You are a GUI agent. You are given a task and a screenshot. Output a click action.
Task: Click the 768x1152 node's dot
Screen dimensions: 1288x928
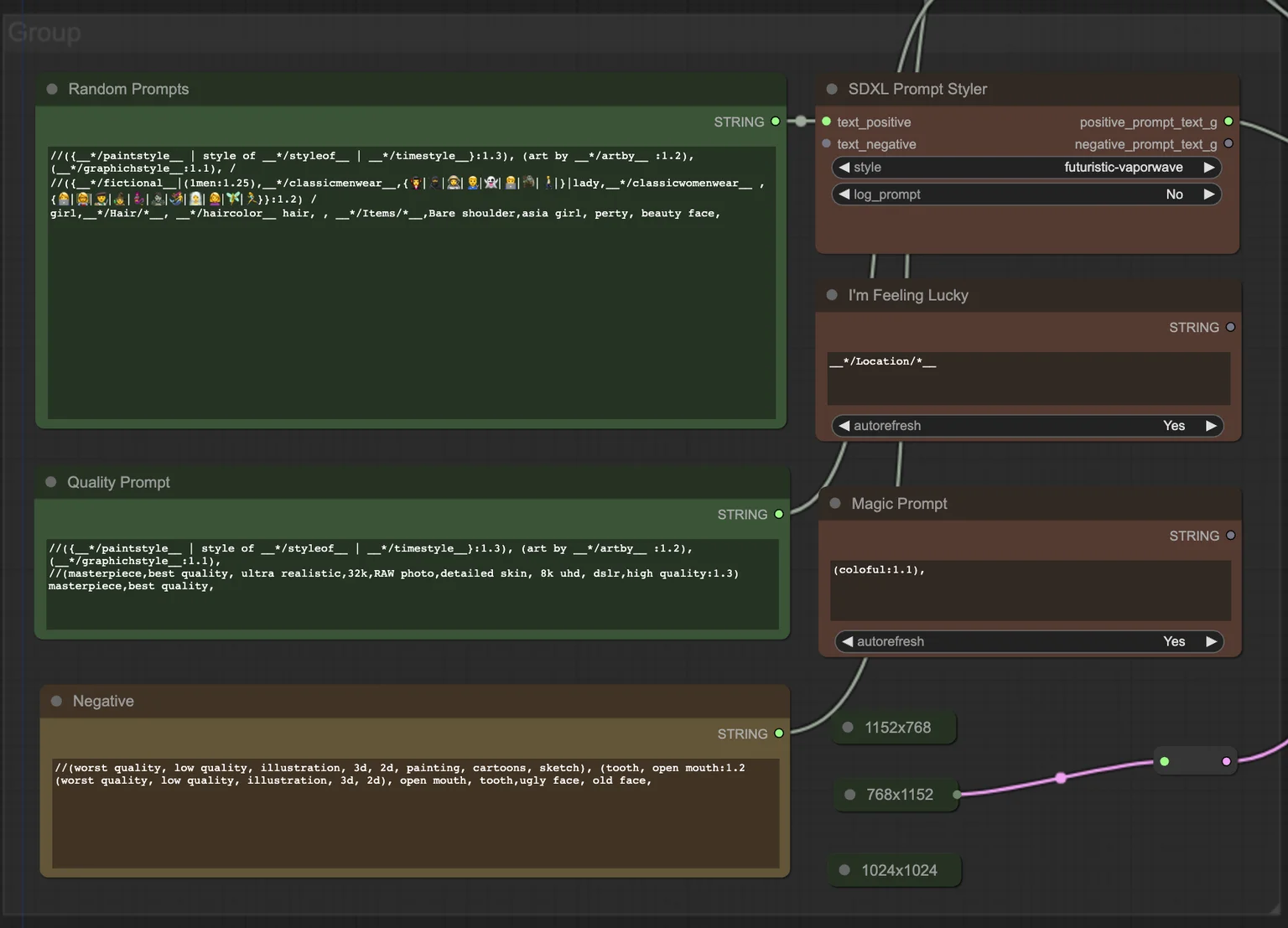[x=849, y=795]
